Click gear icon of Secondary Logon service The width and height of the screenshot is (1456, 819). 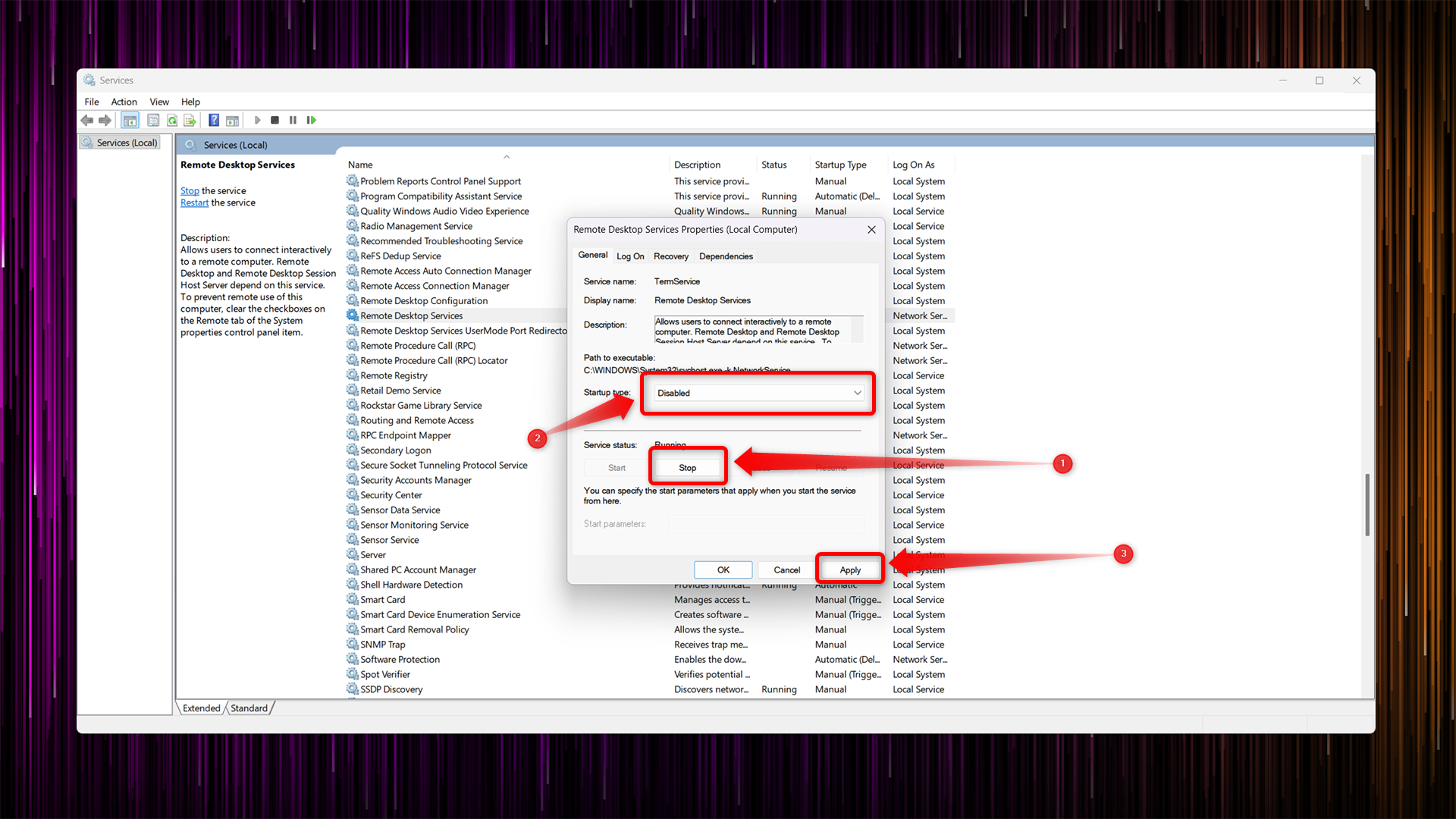pos(353,450)
